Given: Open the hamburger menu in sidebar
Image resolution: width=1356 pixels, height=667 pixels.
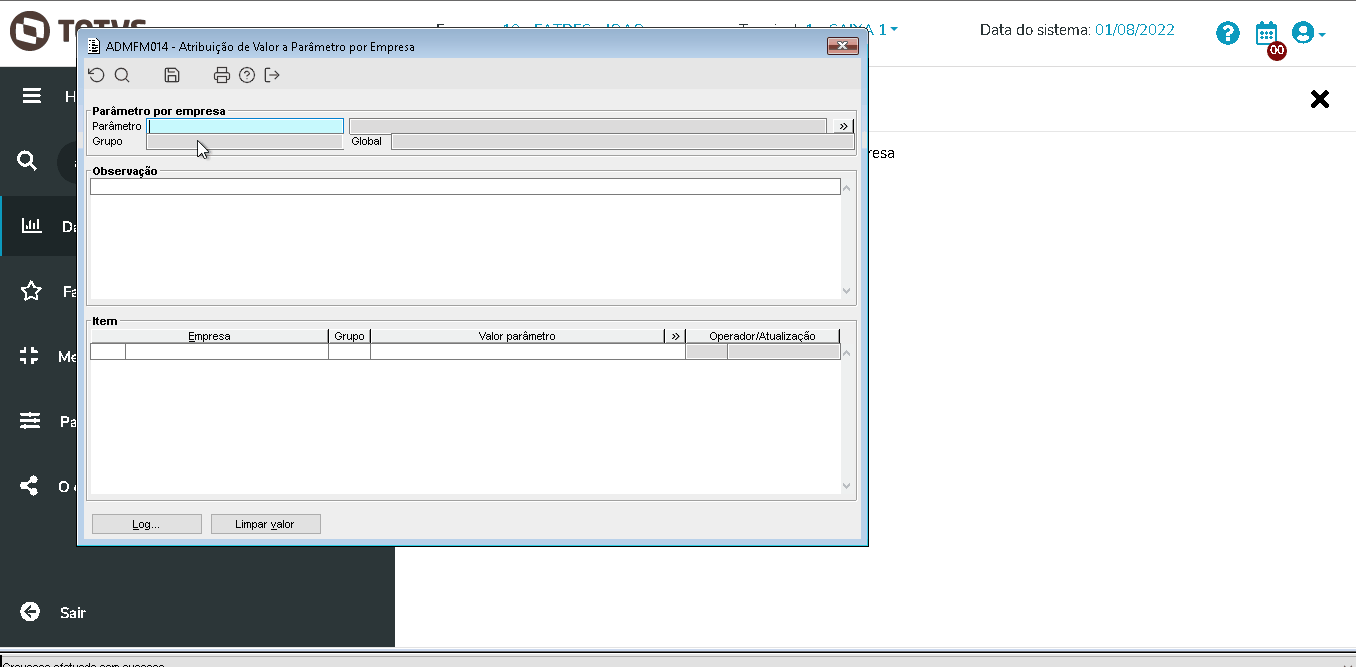Looking at the screenshot, I should pyautogui.click(x=32, y=96).
